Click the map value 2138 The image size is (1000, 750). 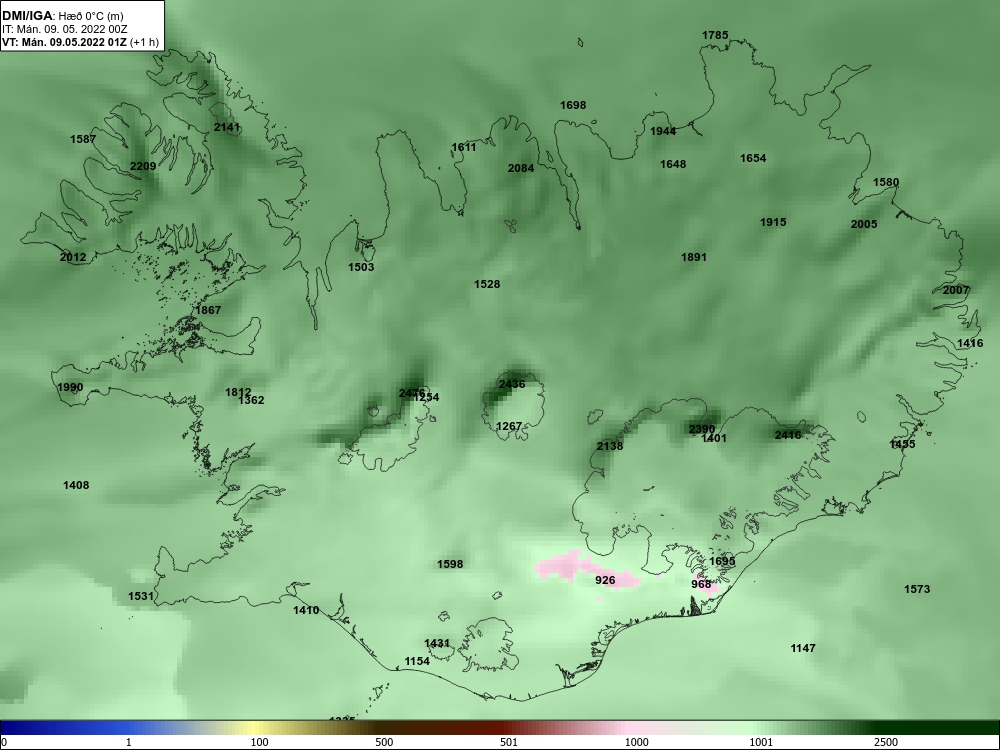[x=610, y=446]
